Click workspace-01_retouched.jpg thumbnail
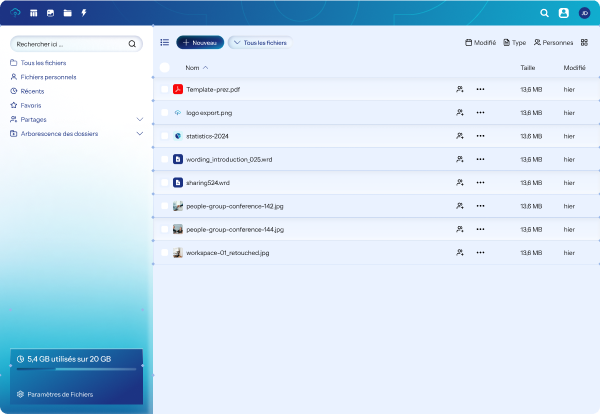Viewport: 600px width, 414px height. [x=178, y=253]
